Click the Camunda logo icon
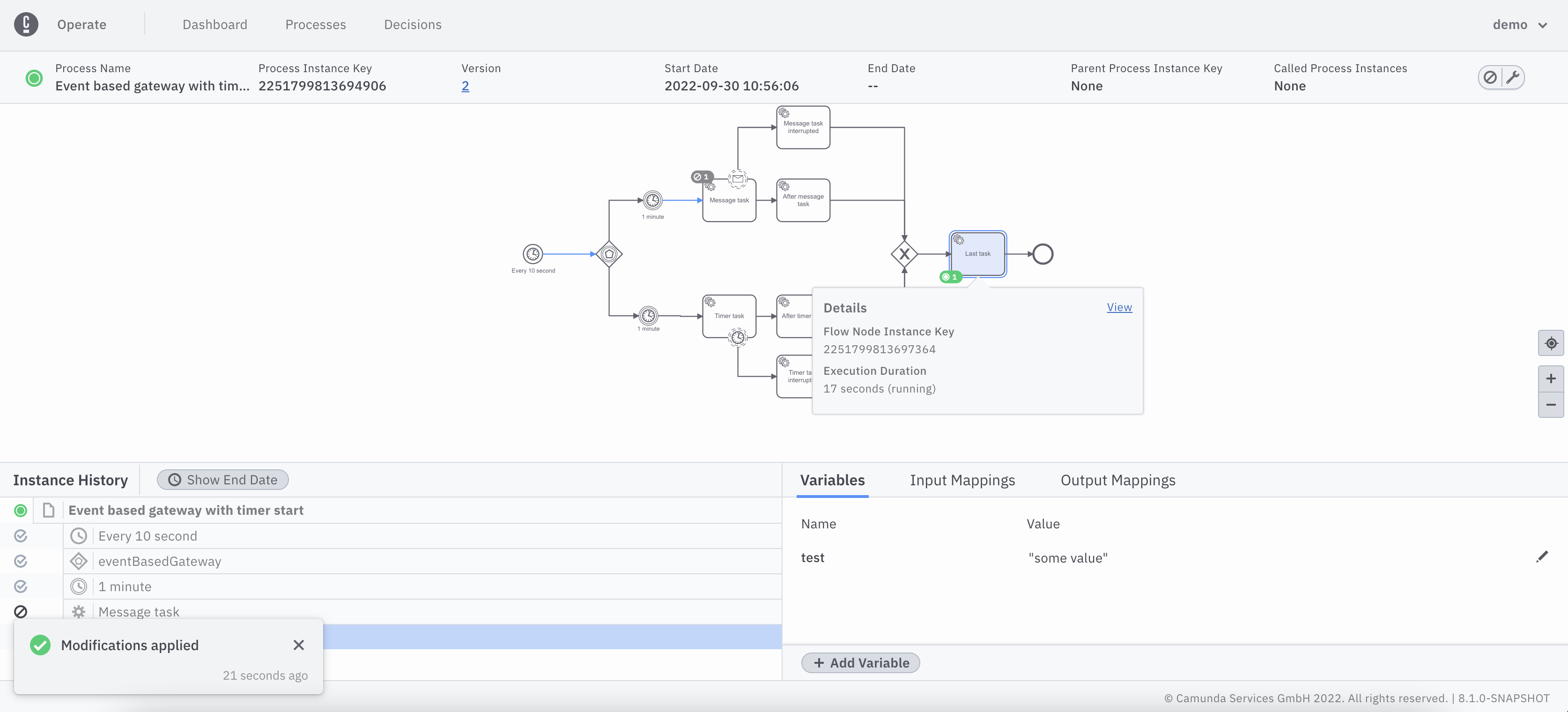Image resolution: width=1568 pixels, height=712 pixels. pyautogui.click(x=26, y=24)
